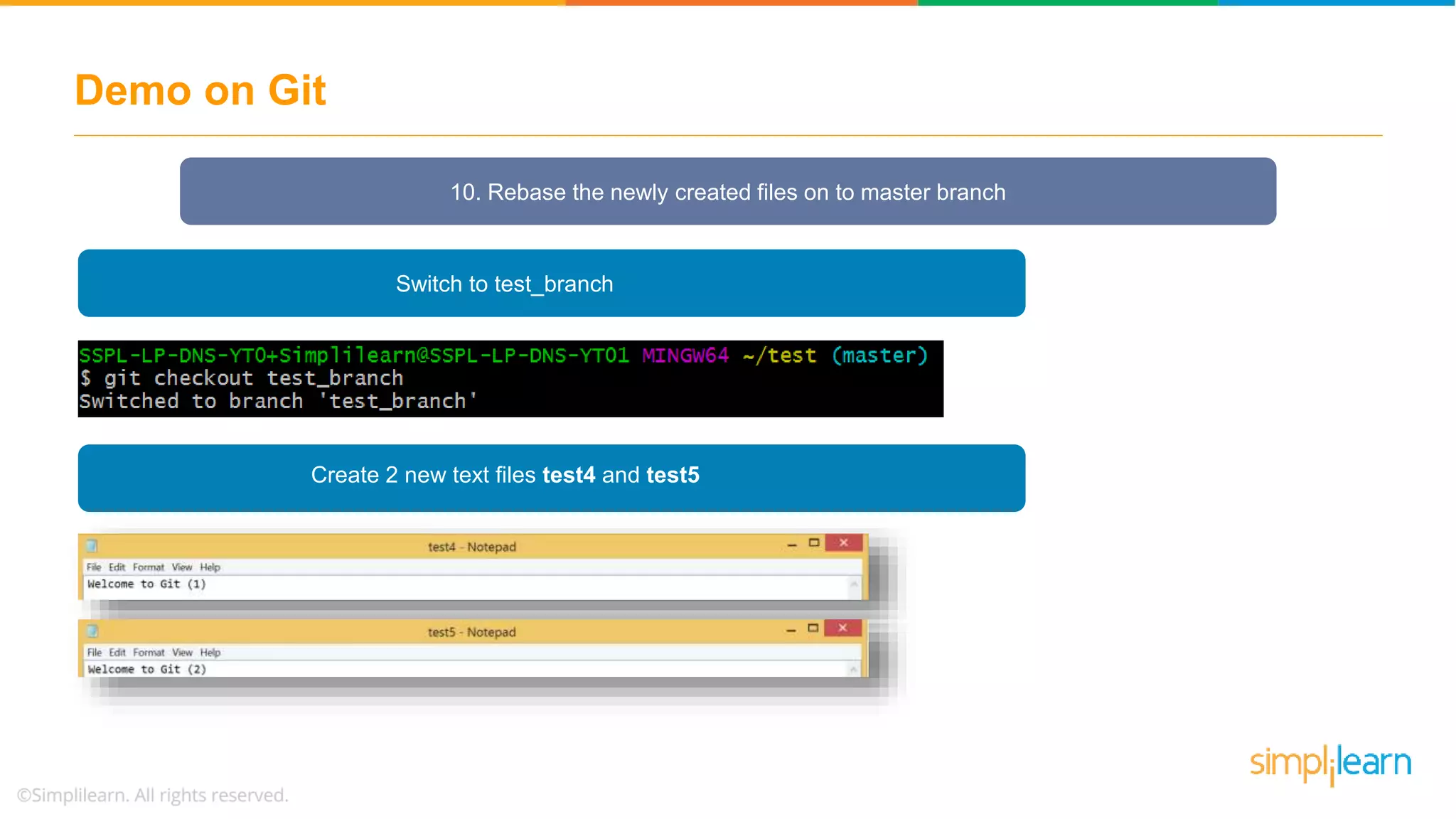Viewport: 1456px width, 819px height.
Task: Click the Simplilearn logo
Action: coord(1331,764)
